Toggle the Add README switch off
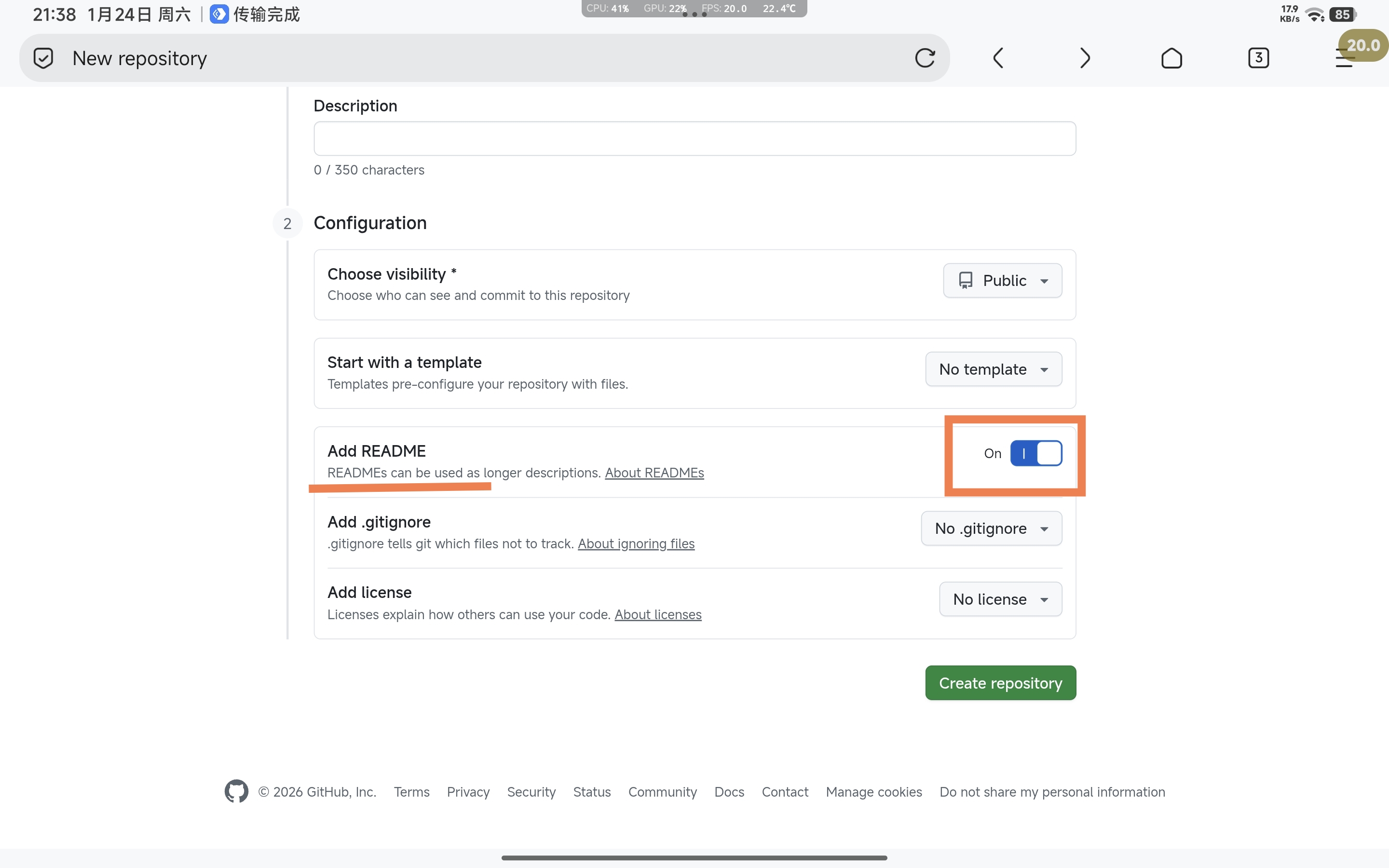Viewport: 1389px width, 868px height. [1035, 453]
